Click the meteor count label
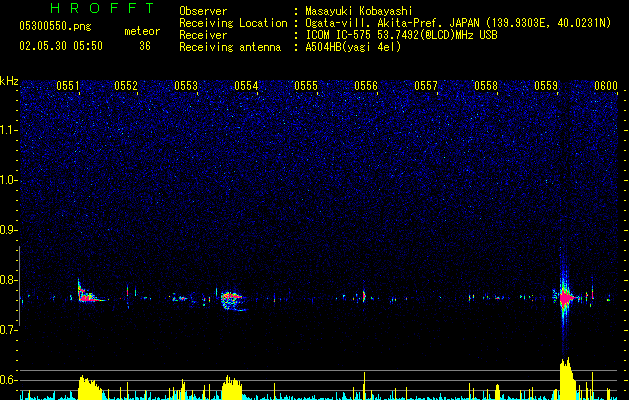Screen dimensions: 629x400 click(x=142, y=31)
